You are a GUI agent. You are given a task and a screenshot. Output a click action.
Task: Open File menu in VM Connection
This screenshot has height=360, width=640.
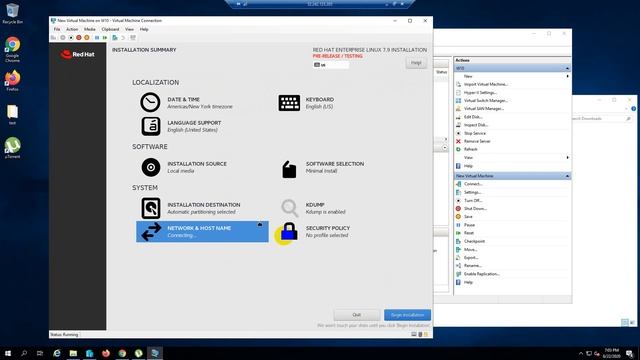coord(57,29)
